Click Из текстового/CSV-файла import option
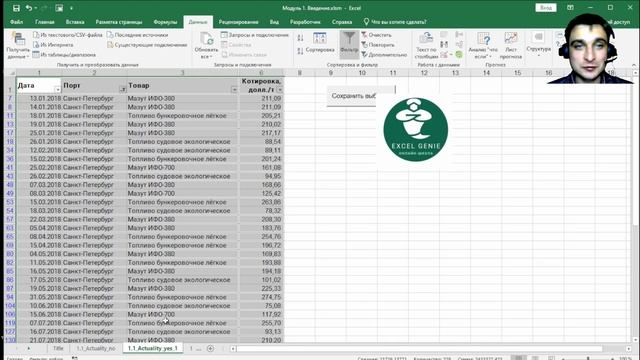This screenshot has width=640, height=360. tap(68, 35)
